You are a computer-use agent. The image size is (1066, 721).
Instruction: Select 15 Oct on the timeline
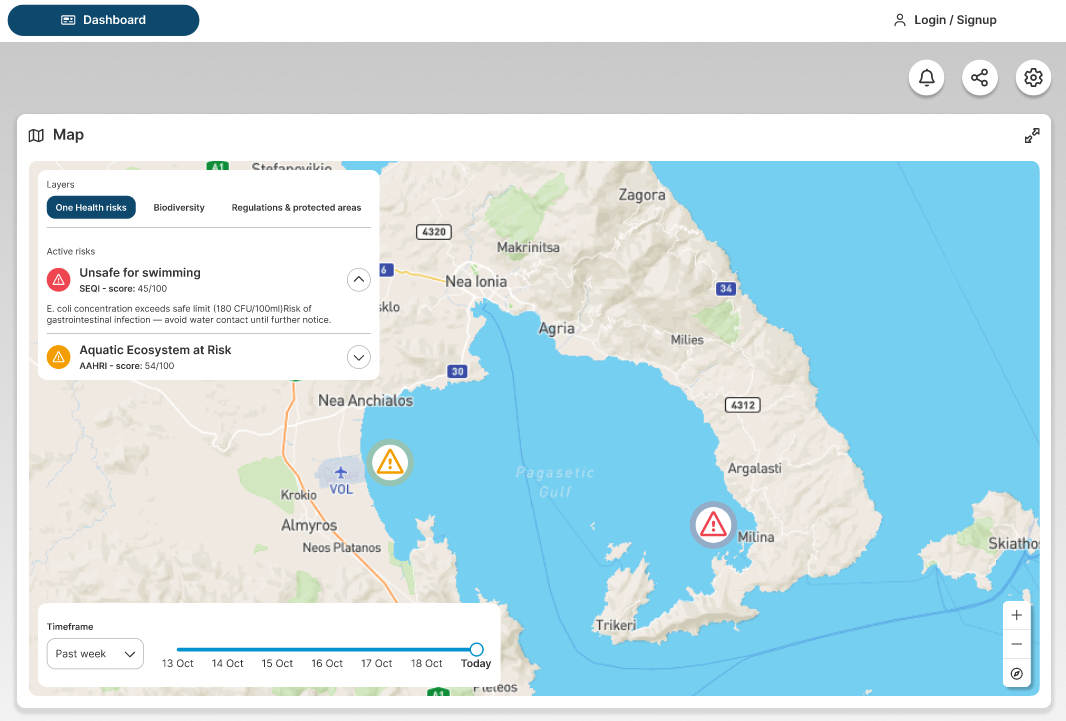(x=277, y=663)
